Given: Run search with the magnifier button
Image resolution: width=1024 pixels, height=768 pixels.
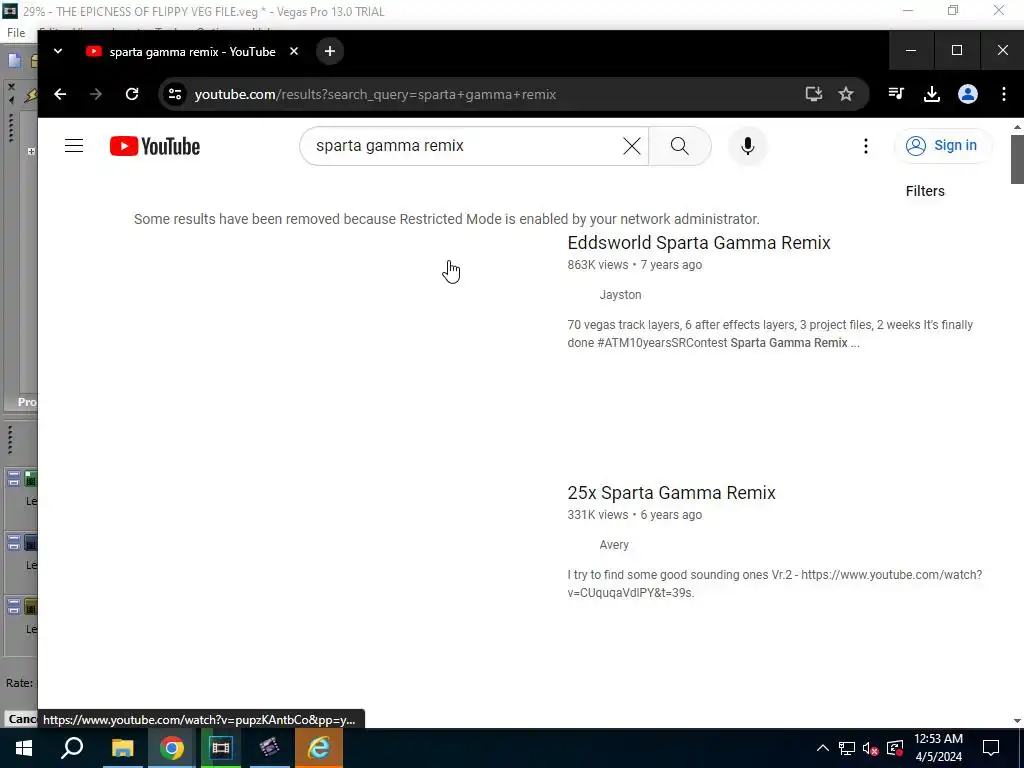Looking at the screenshot, I should pos(680,146).
